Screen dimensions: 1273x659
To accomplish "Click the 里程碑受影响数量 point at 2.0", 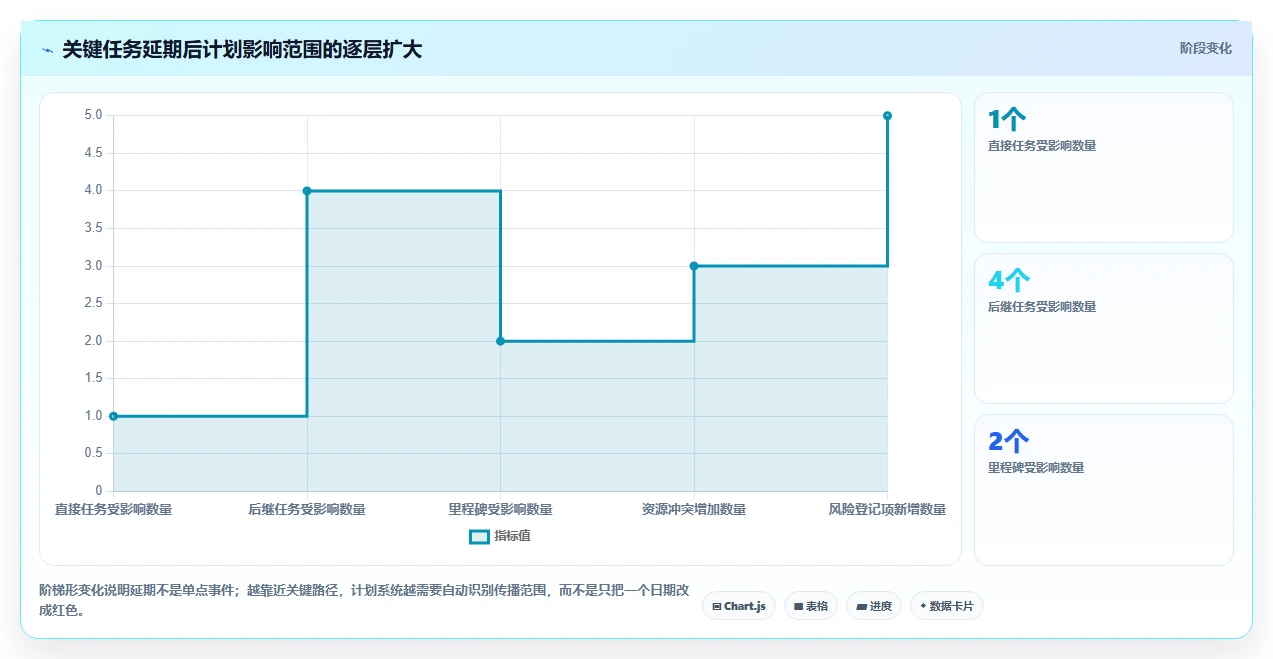I will (x=500, y=341).
